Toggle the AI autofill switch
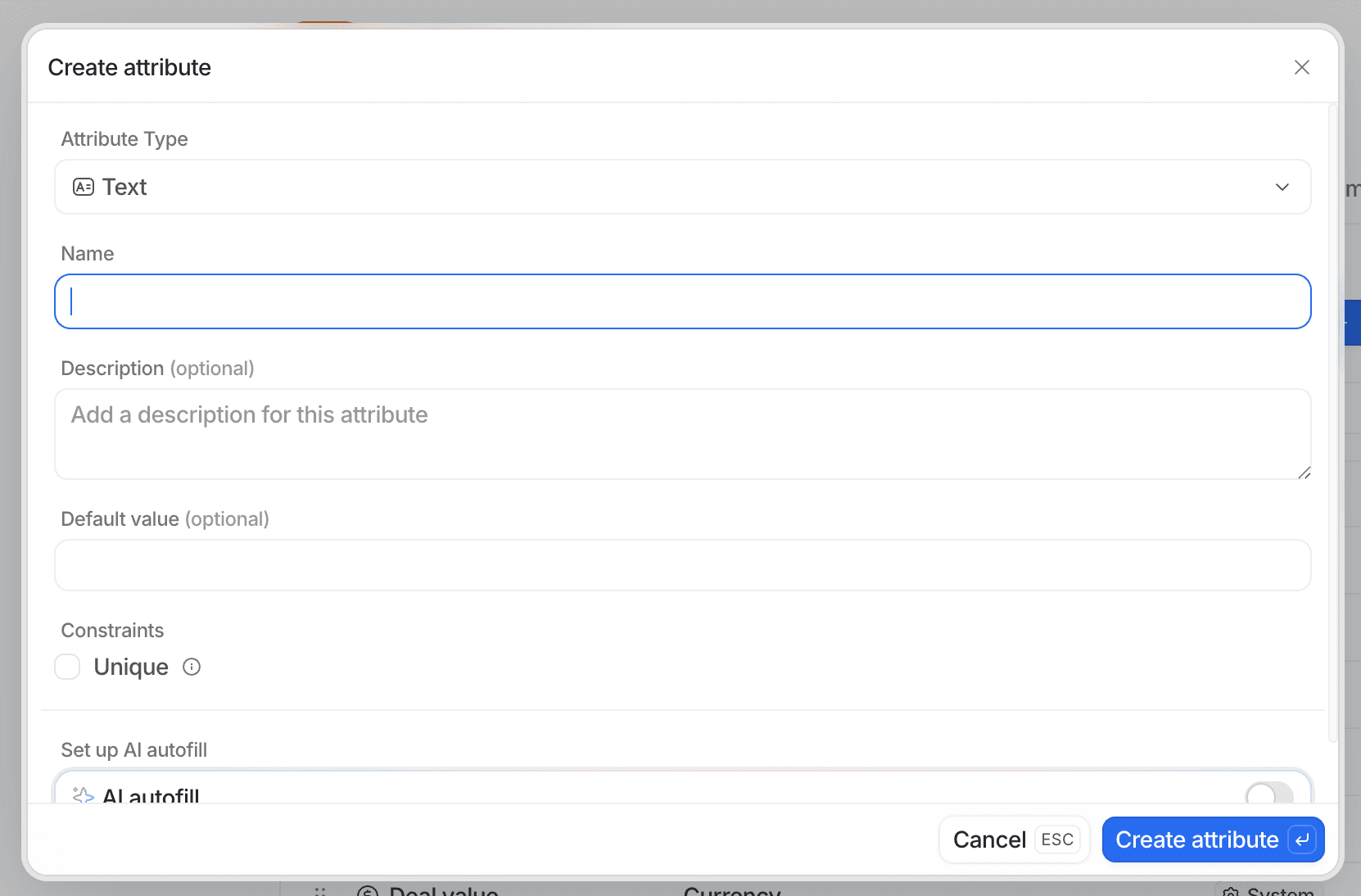The height and width of the screenshot is (896, 1361). coord(1269,793)
